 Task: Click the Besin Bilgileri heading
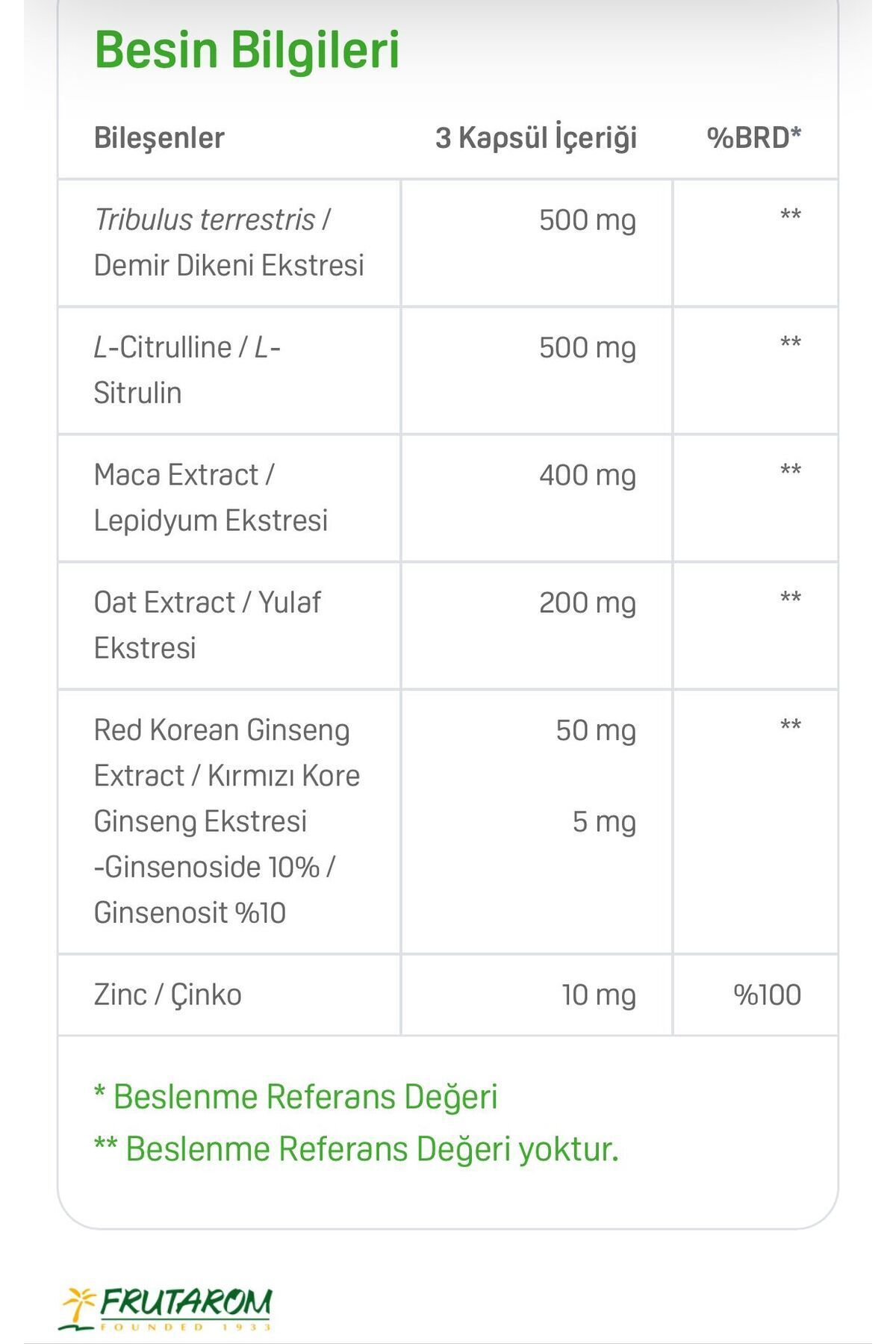(x=247, y=50)
